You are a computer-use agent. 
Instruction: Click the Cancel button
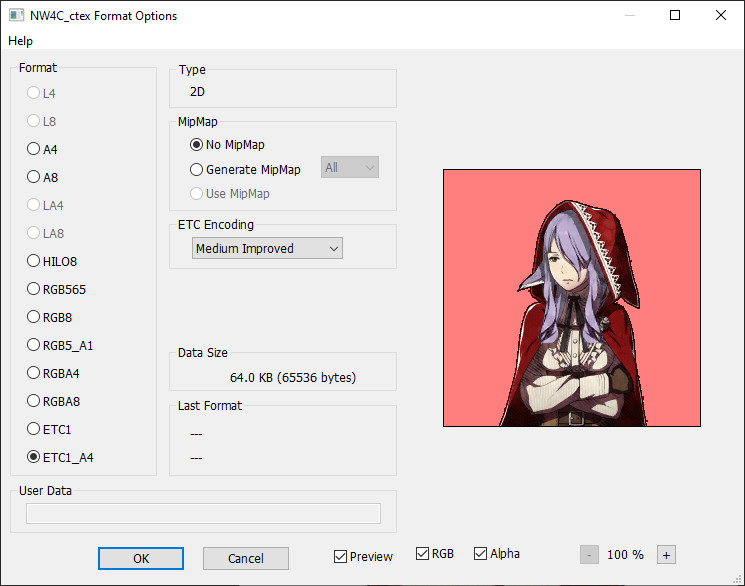pyautogui.click(x=246, y=558)
